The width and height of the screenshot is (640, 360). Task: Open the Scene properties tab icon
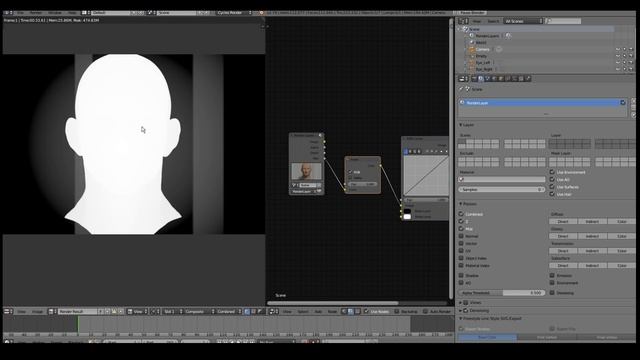[x=488, y=78]
